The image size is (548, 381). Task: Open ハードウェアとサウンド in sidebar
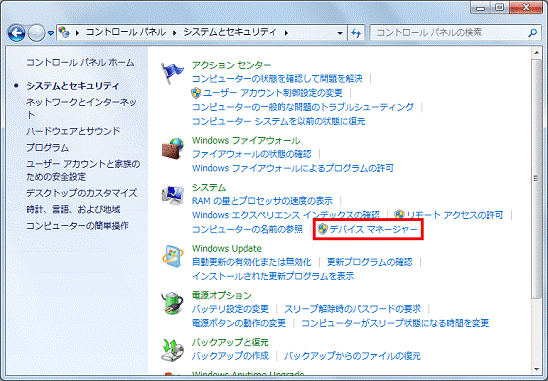(73, 131)
